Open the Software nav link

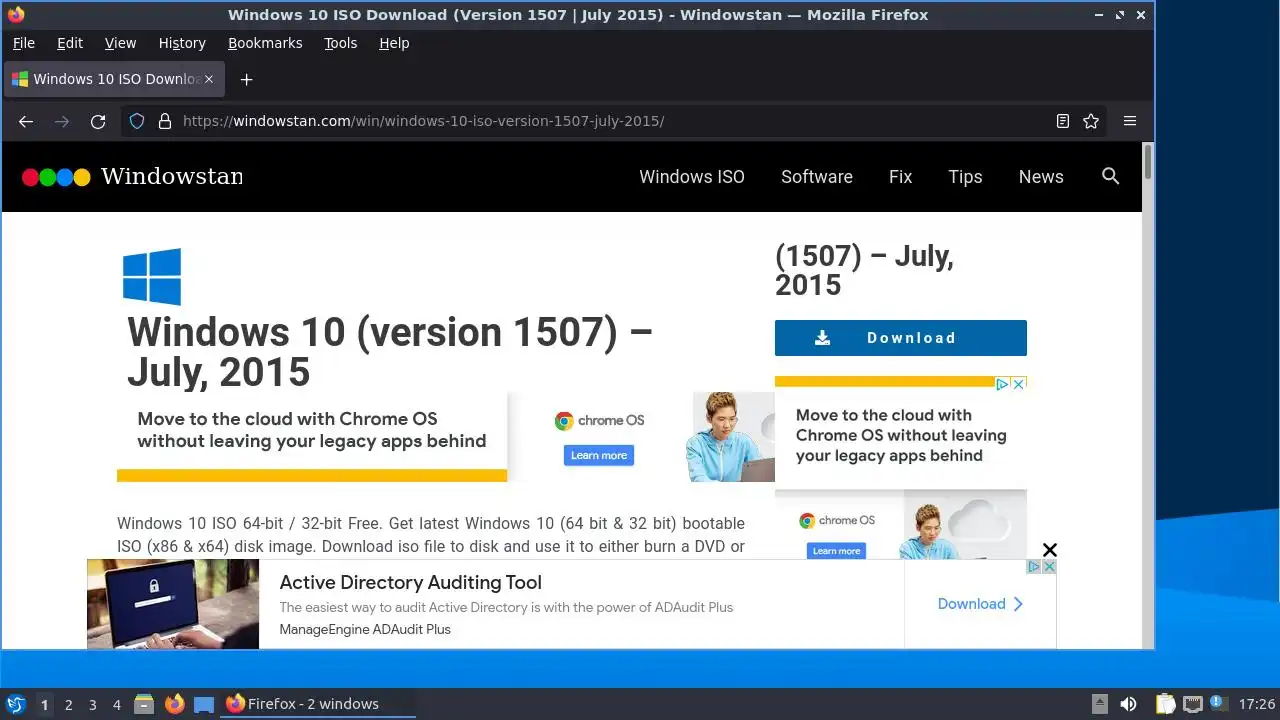pos(817,177)
